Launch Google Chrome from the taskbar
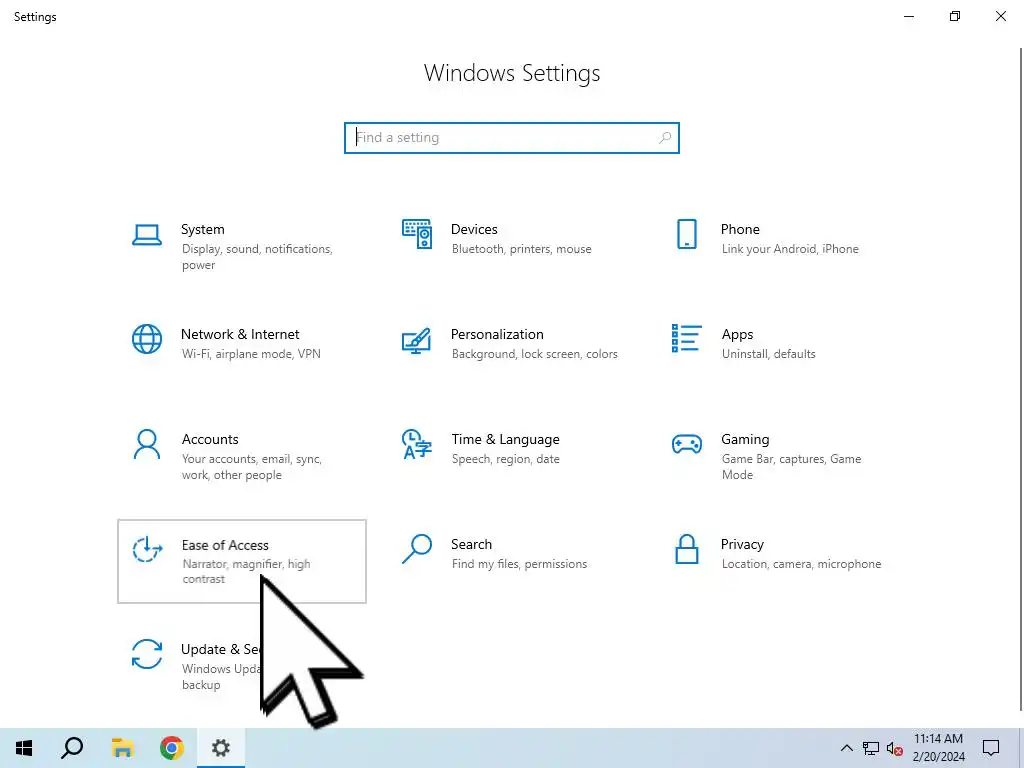The height and width of the screenshot is (768, 1024). pos(172,748)
